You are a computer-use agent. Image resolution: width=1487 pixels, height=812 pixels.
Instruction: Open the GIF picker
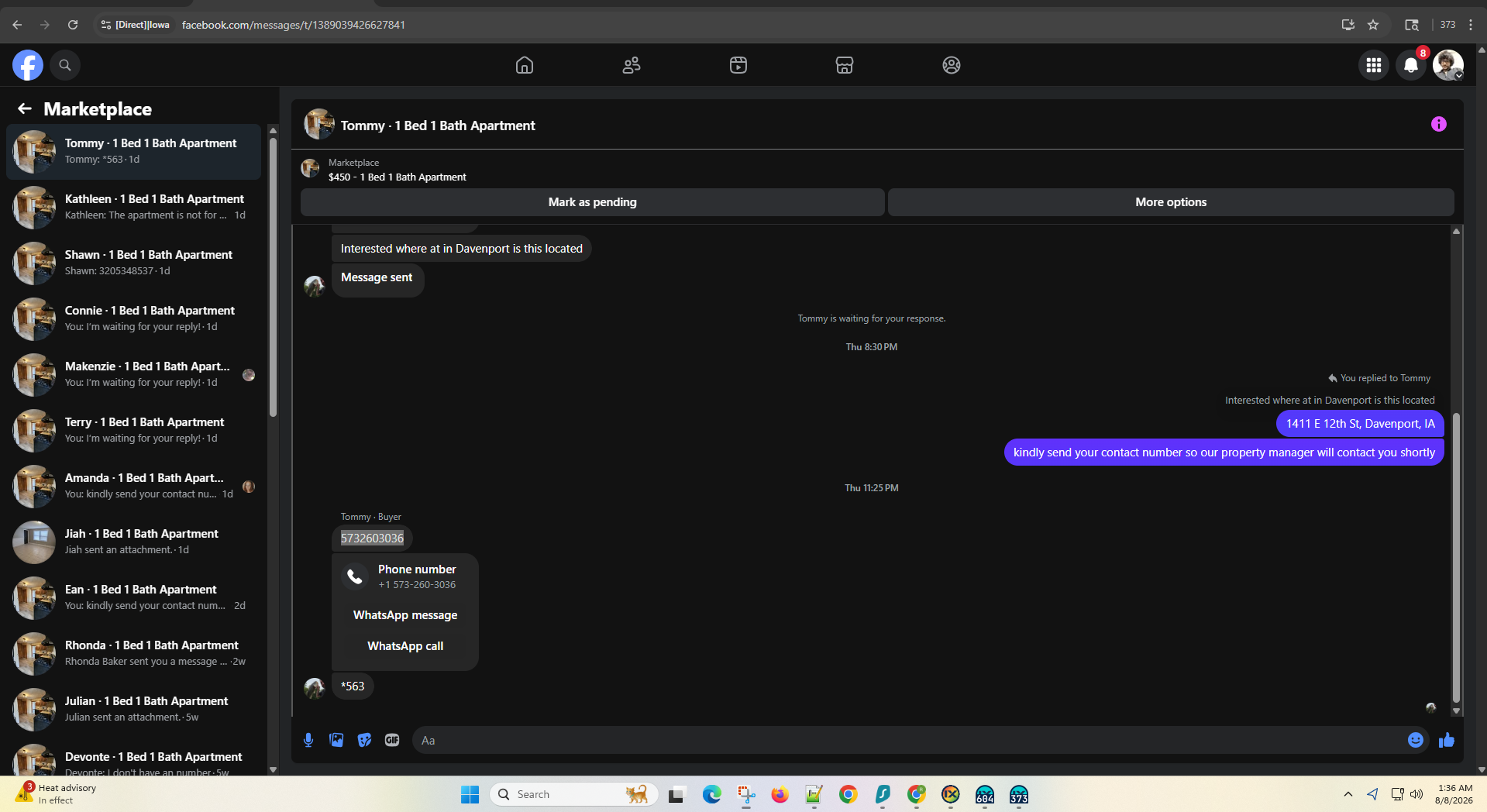(392, 740)
